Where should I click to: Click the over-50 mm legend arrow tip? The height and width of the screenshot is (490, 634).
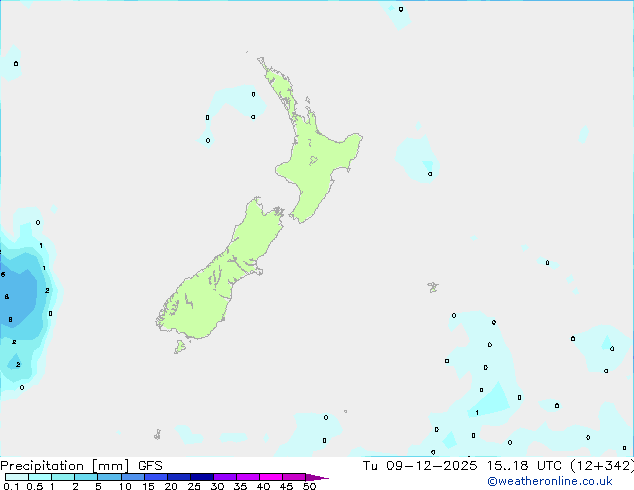[317, 477]
